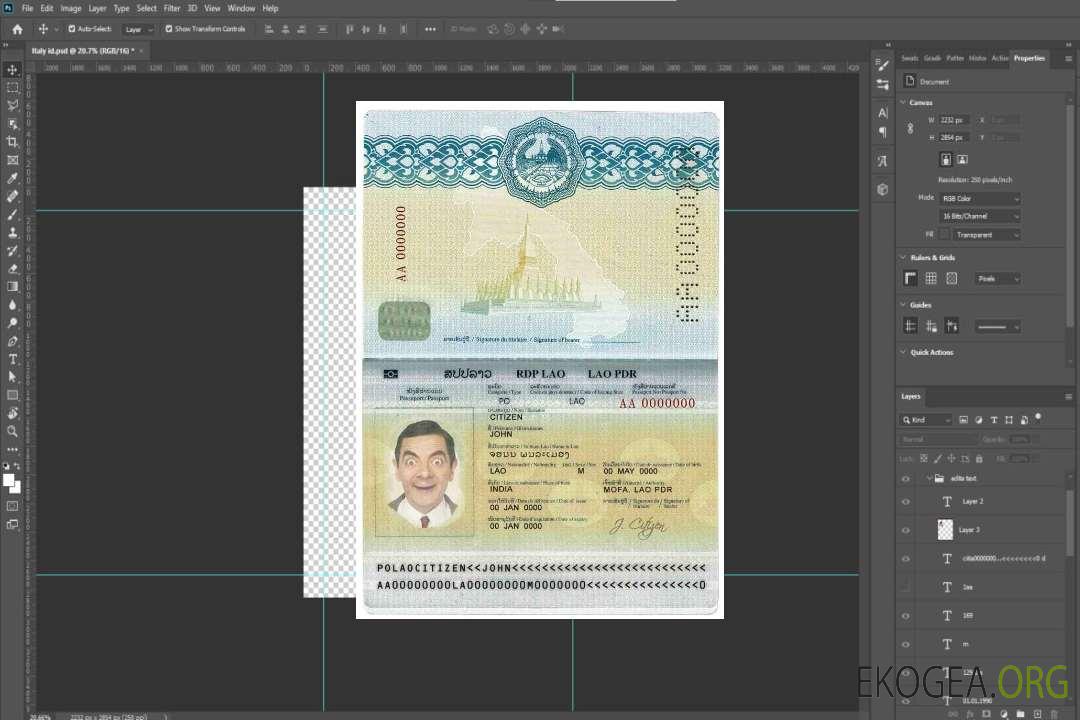Select the Eraser tool
This screenshot has width=1080, height=720.
[12, 269]
